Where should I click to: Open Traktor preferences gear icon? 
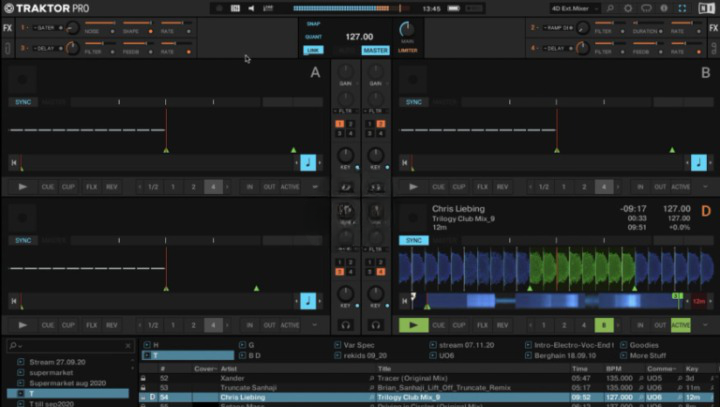point(628,8)
